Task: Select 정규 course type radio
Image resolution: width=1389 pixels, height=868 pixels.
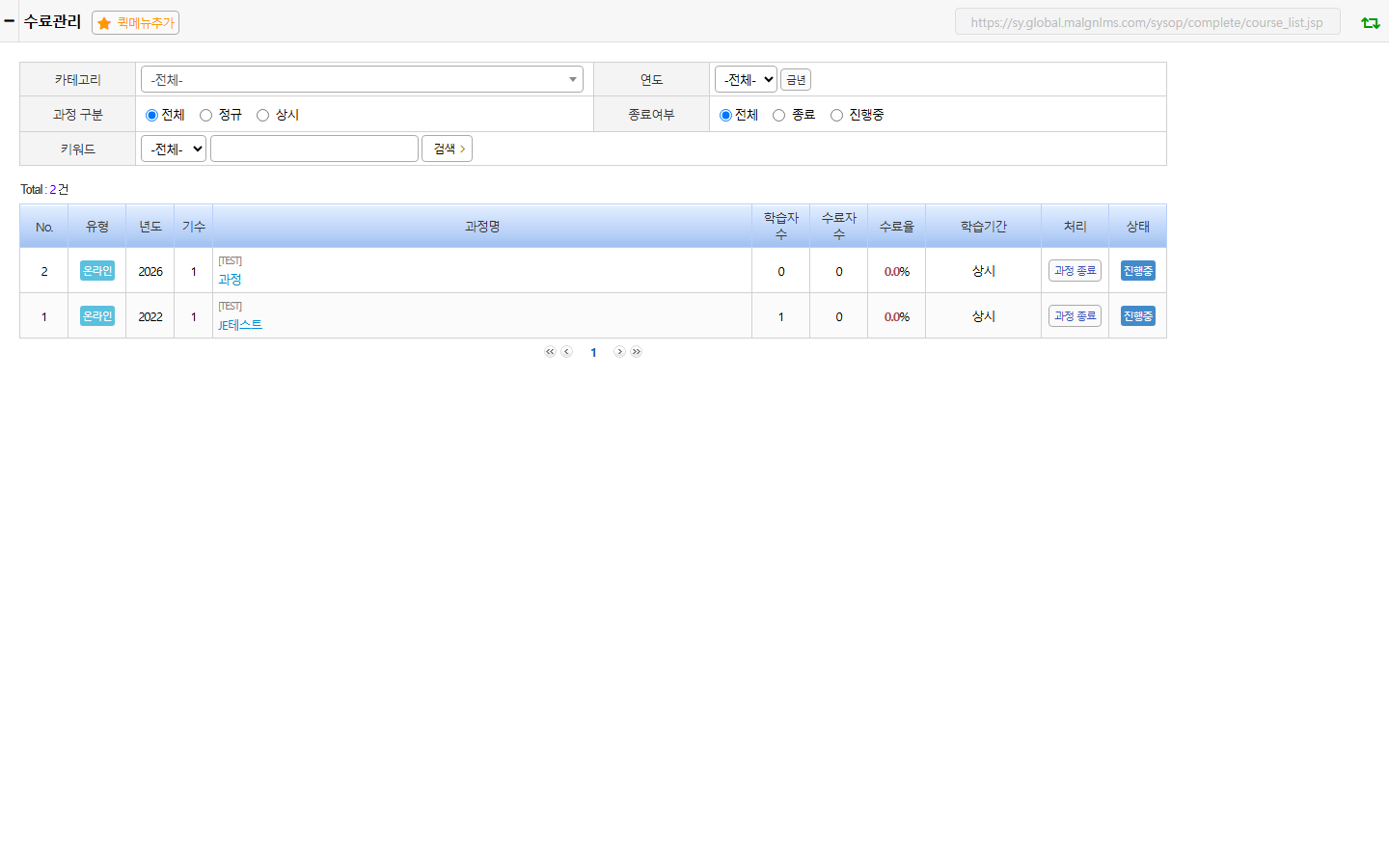Action: (205, 115)
